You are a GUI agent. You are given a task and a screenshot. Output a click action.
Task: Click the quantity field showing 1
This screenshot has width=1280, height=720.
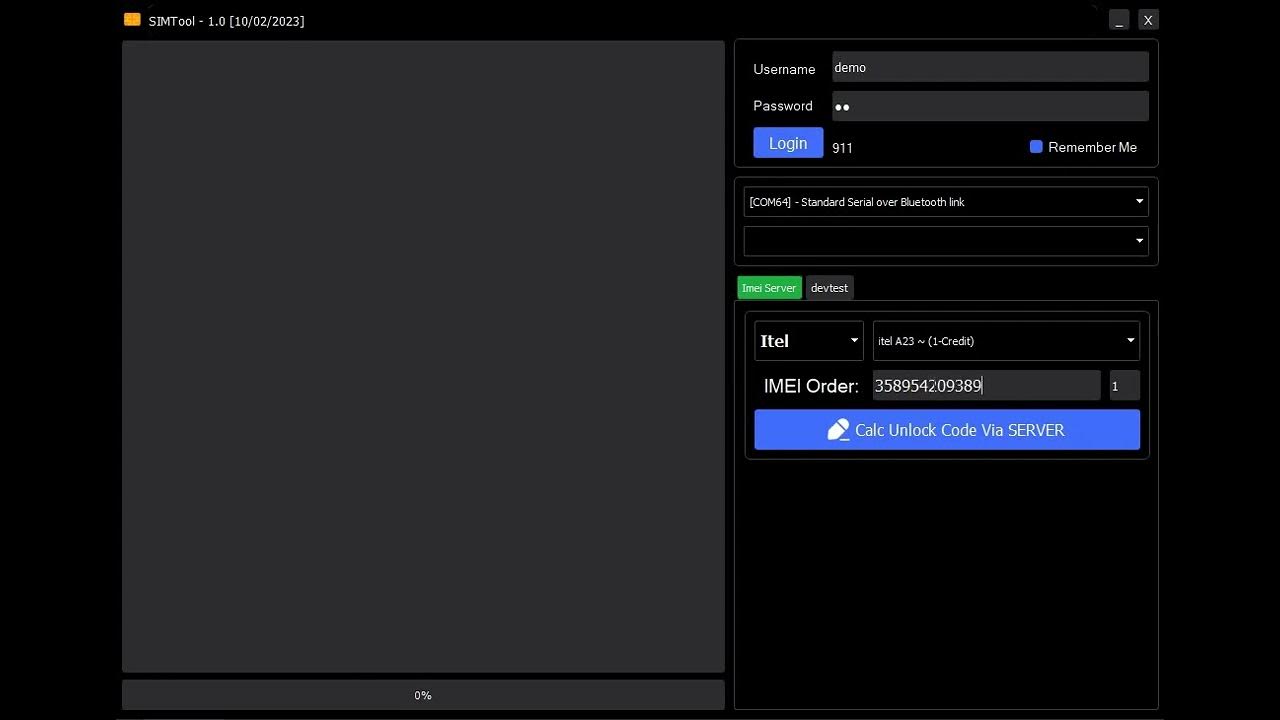pyautogui.click(x=1124, y=386)
